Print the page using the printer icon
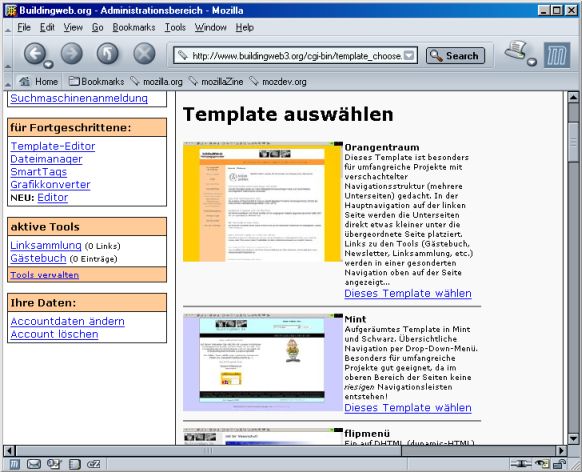 (516, 50)
